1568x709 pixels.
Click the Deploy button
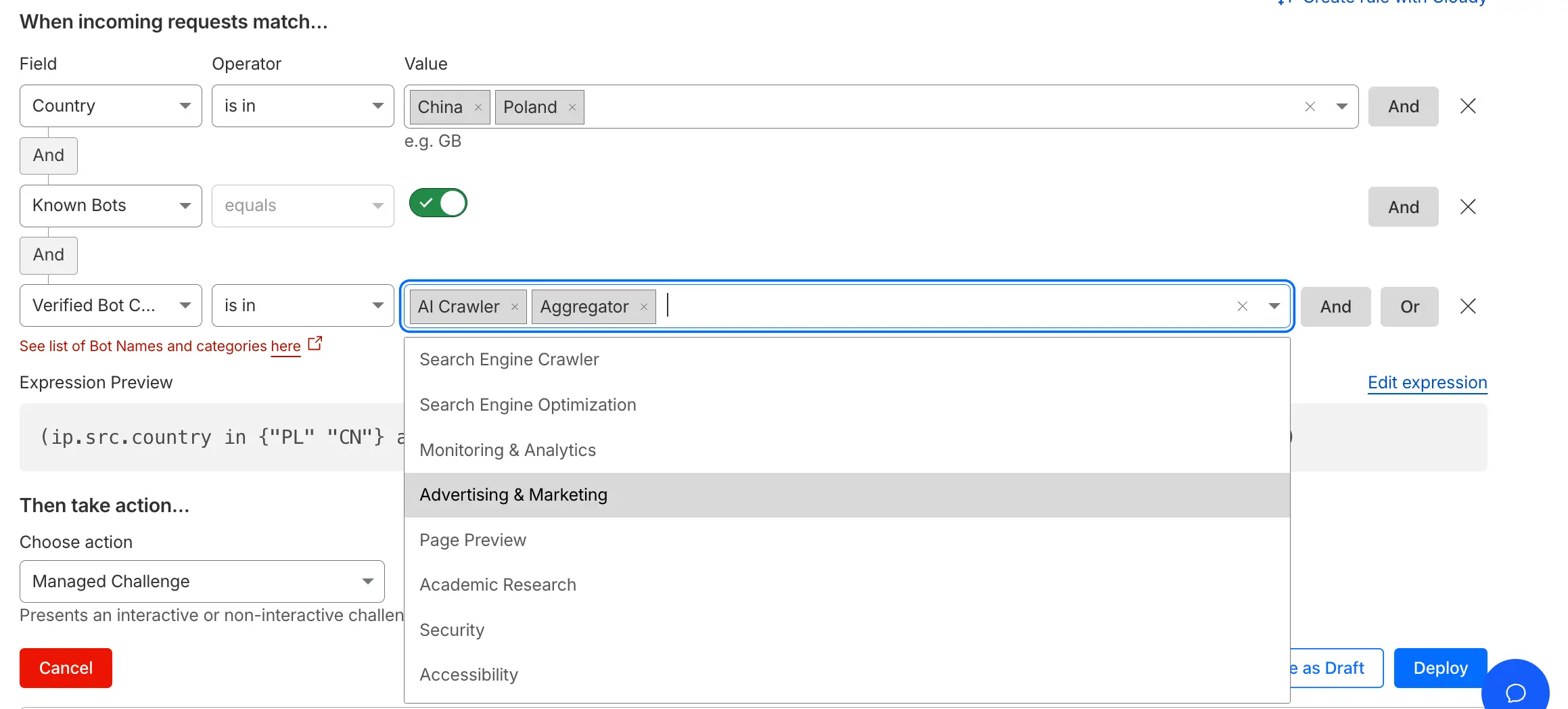pos(1440,668)
